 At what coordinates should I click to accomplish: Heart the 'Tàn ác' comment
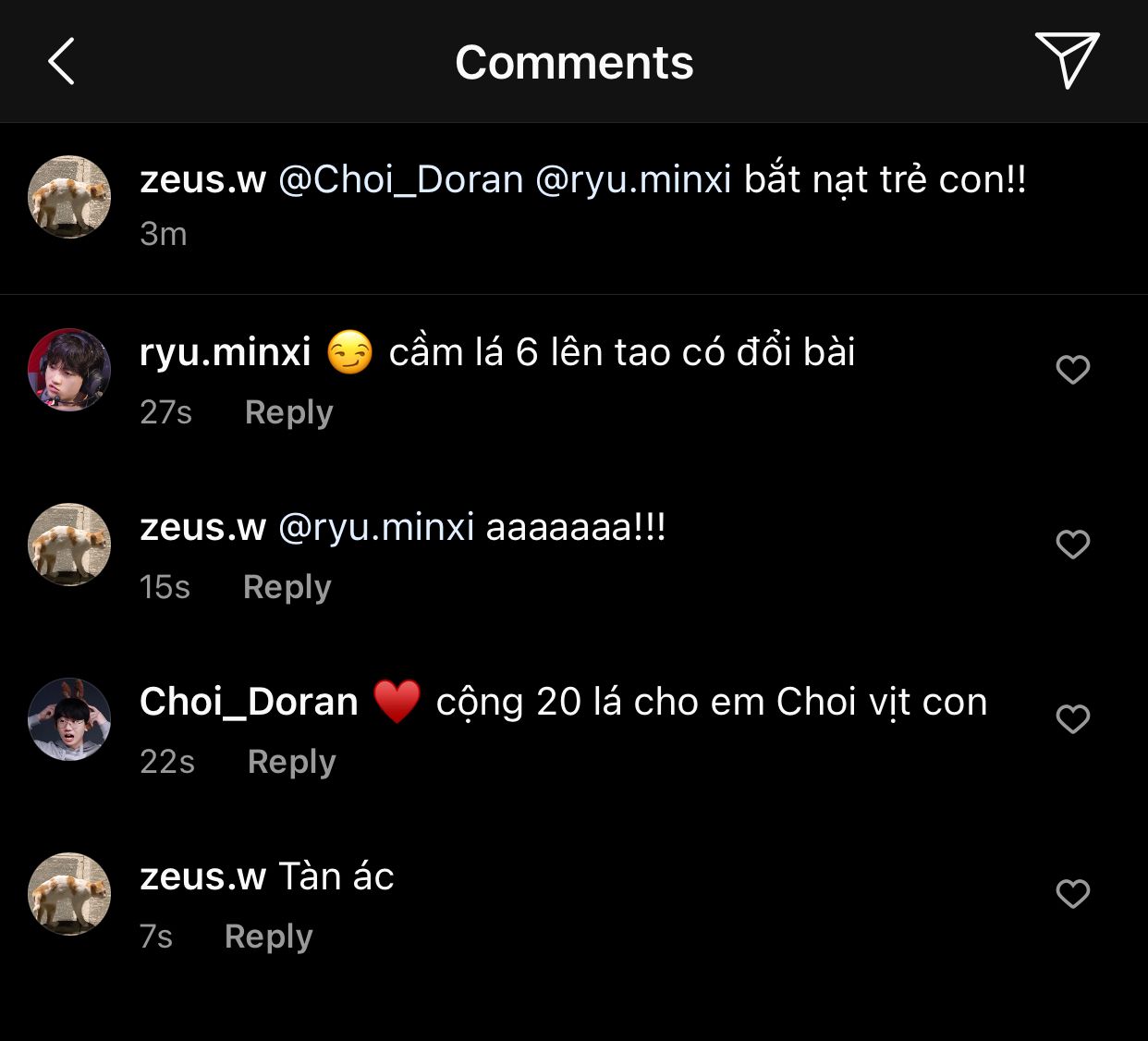(x=1072, y=894)
